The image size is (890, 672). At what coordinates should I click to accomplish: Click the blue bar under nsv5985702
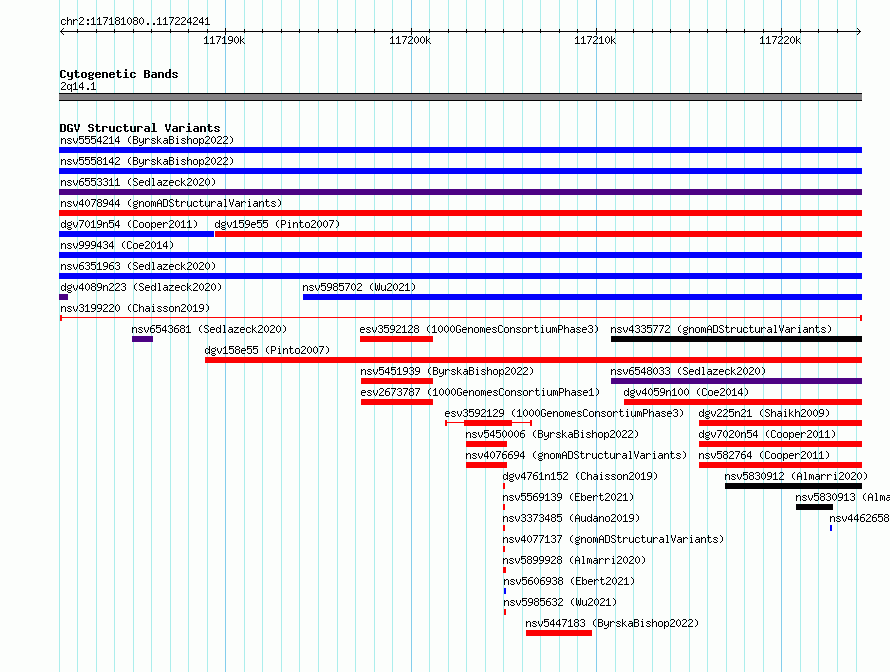582,297
